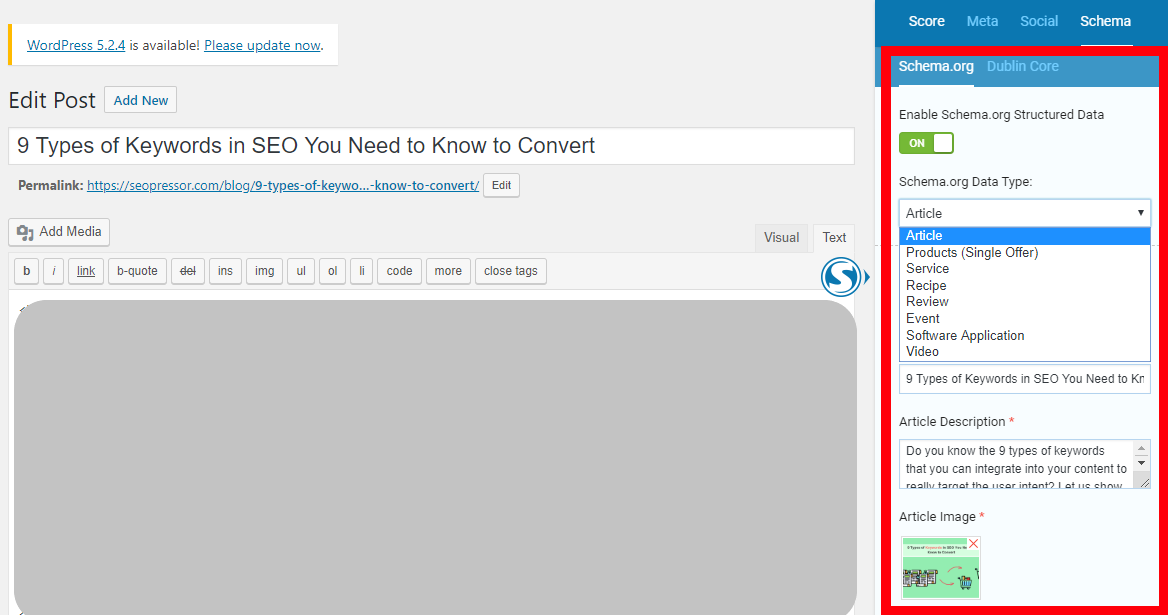
Task: Click the ul quicktag button
Action: point(301,271)
